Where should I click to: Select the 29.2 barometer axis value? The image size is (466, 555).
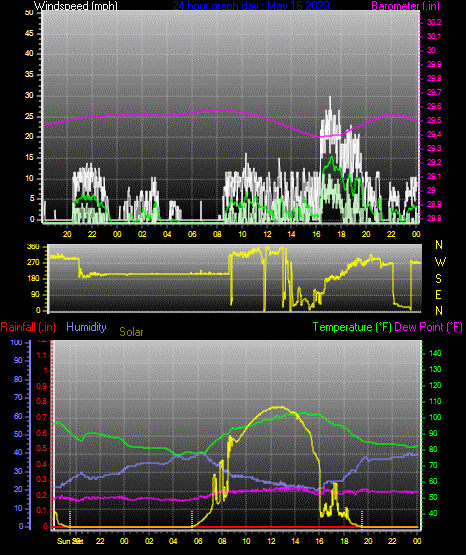[434, 162]
